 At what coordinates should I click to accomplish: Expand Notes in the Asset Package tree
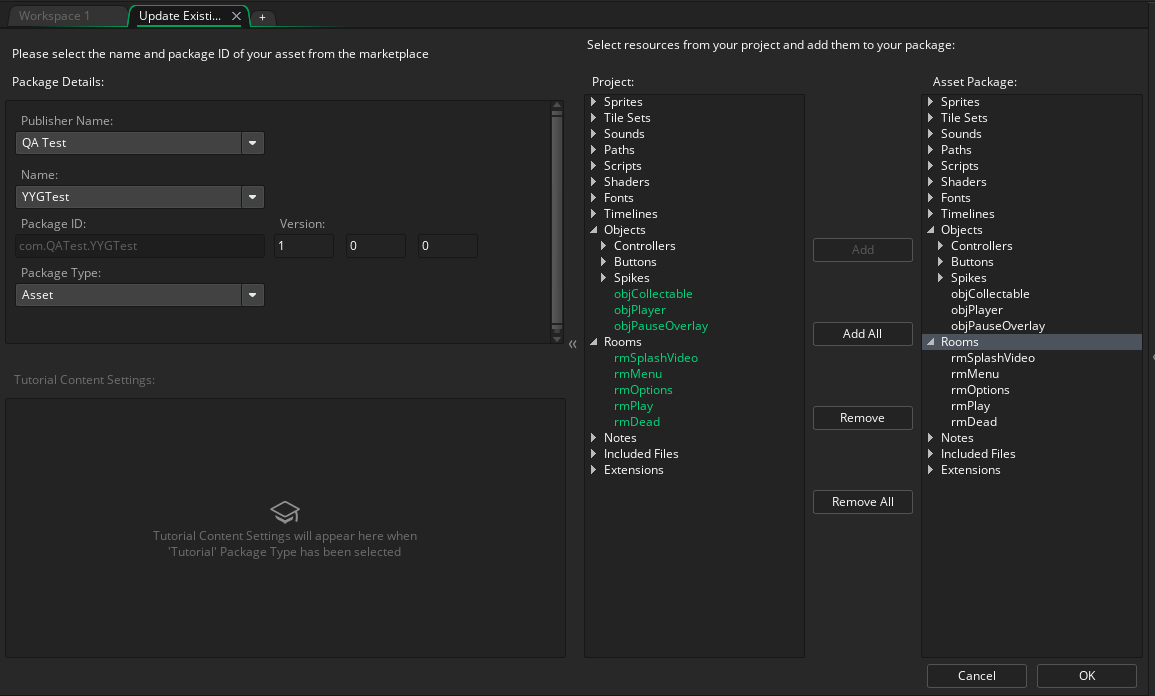coord(930,437)
